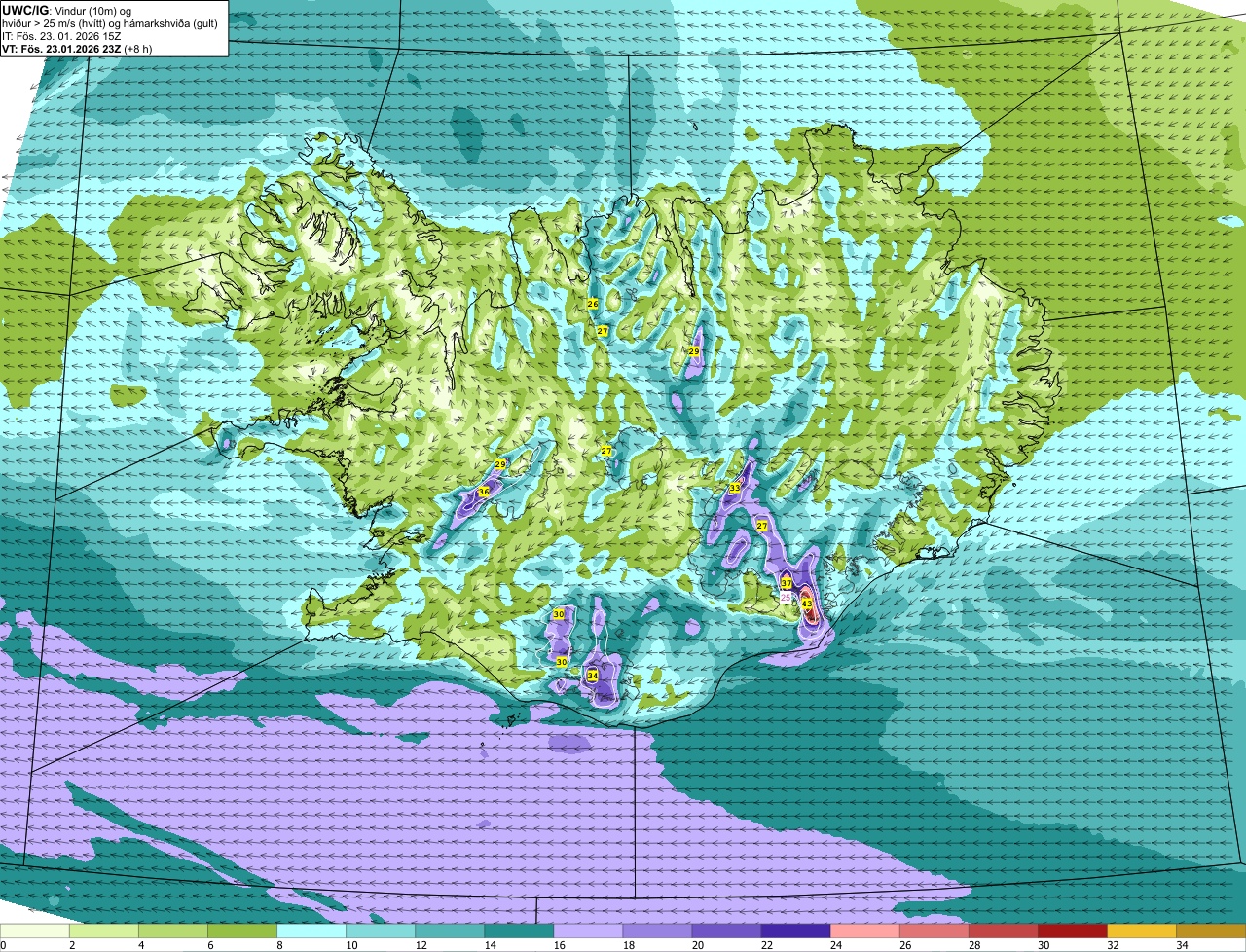Click the yellow gust label 37
This screenshot has width=1246, height=952.
pyautogui.click(x=787, y=584)
